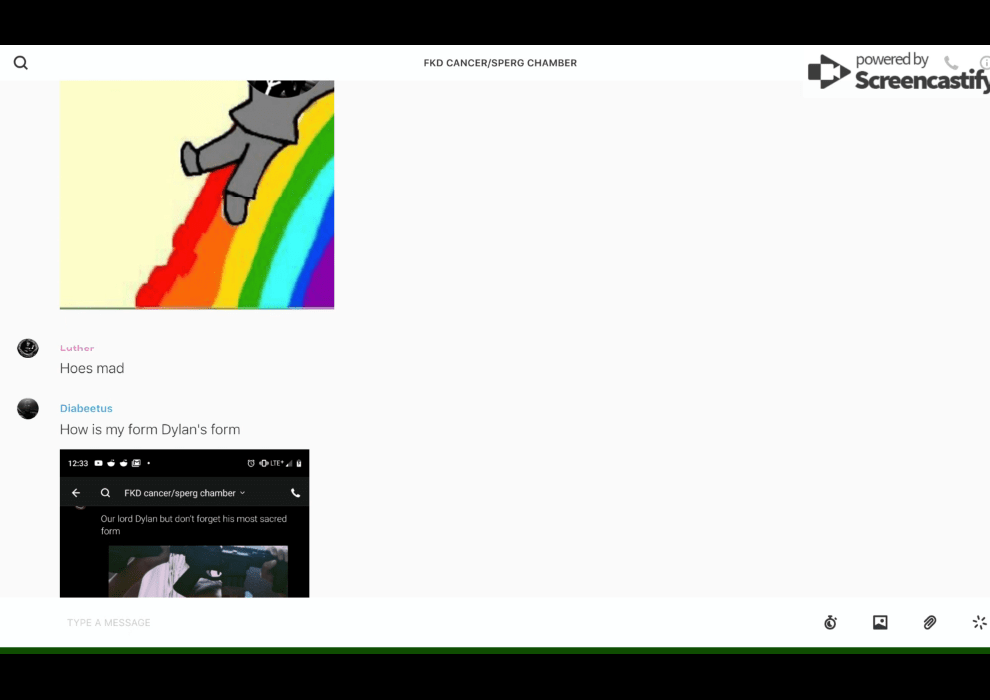Start a voice call with phone icon

pos(951,63)
